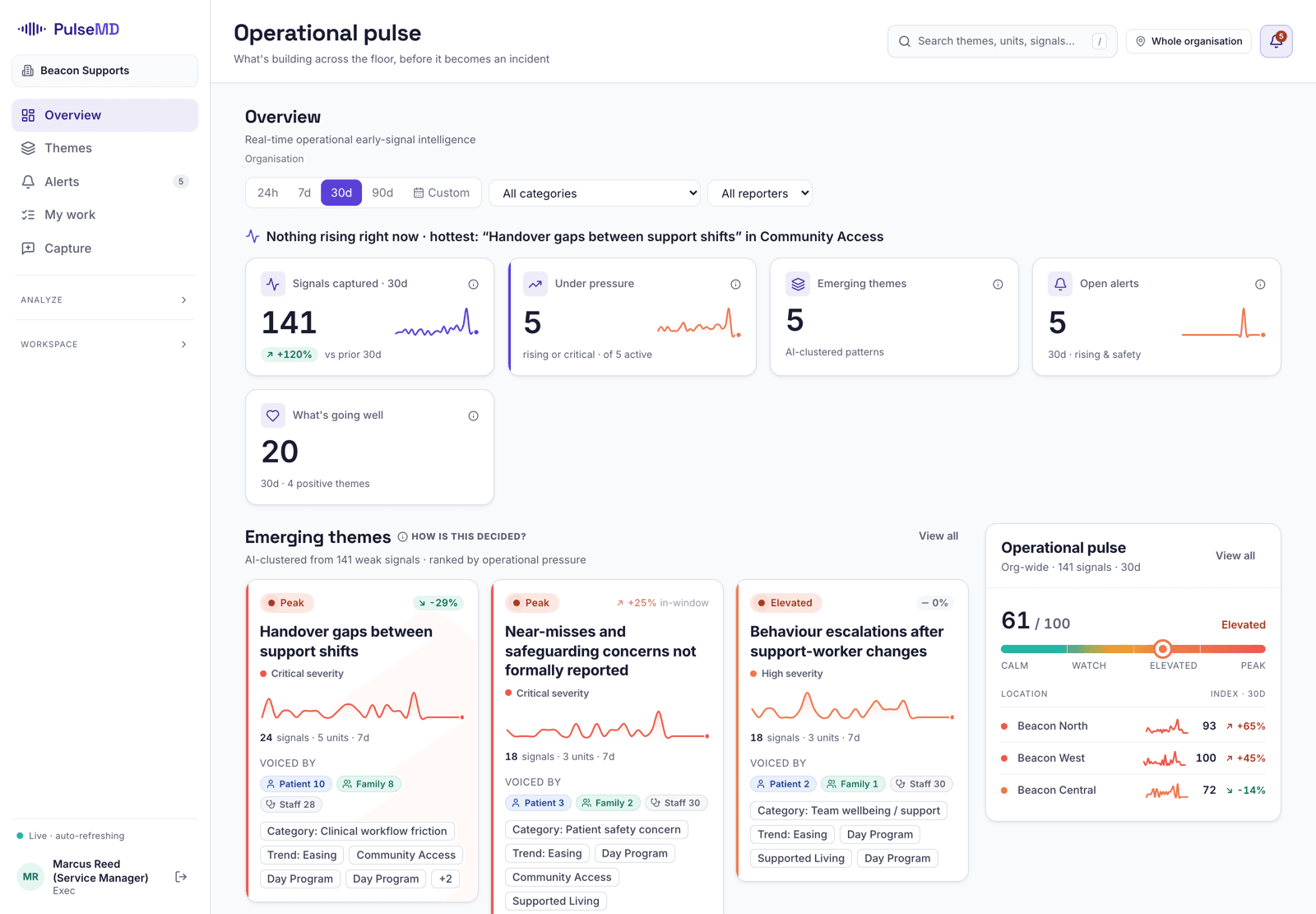Open notifications bell with badge
This screenshot has height=914, width=1316.
[1276, 41]
